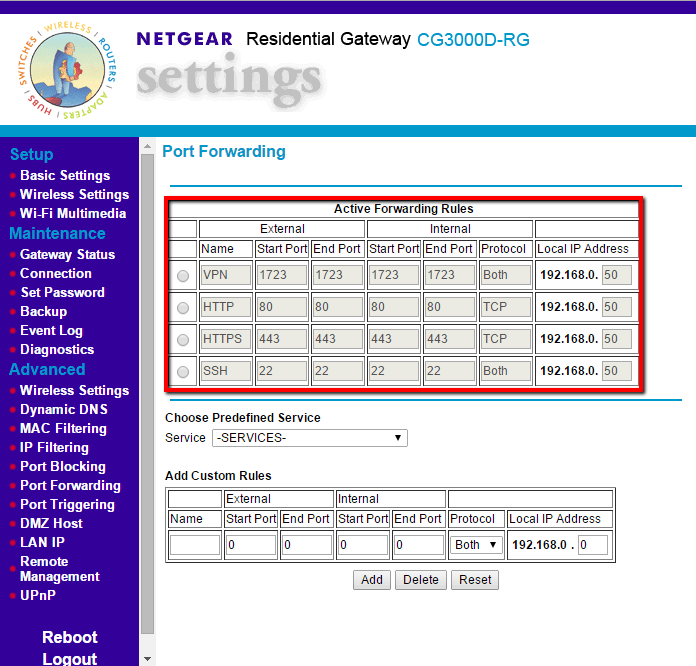Click the custom rule Name field
Viewport: 696px width, 666px height.
tap(195, 545)
